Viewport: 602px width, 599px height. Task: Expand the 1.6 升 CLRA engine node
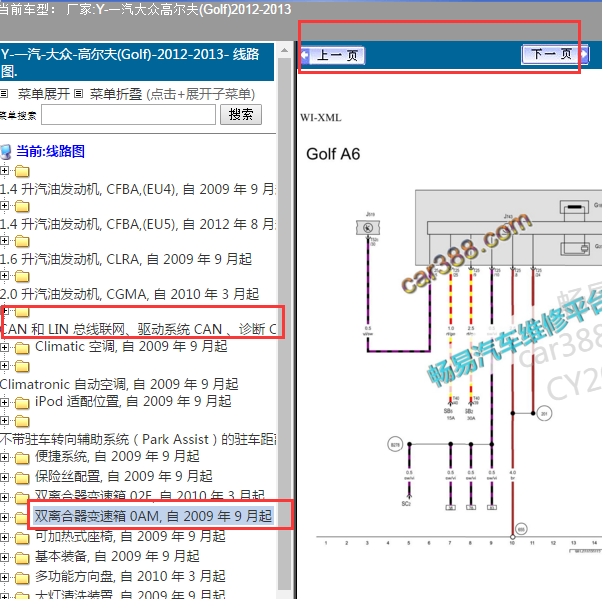click(x=4, y=241)
